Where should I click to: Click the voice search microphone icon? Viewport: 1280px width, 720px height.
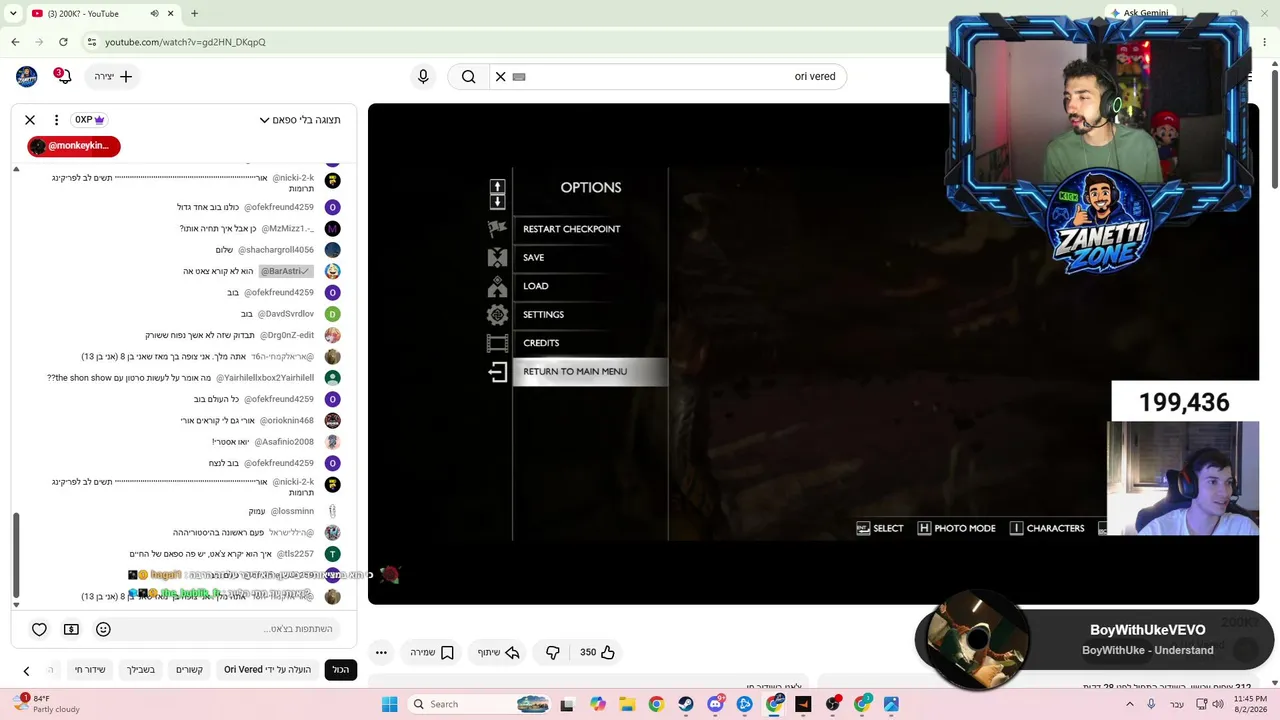(423, 77)
